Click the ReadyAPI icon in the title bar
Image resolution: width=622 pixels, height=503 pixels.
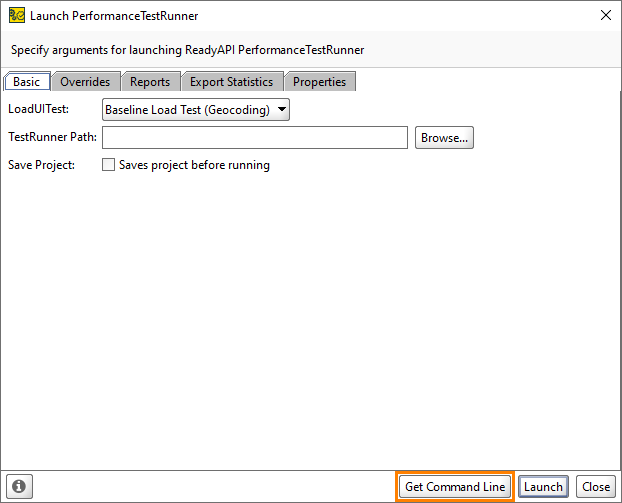[17, 15]
